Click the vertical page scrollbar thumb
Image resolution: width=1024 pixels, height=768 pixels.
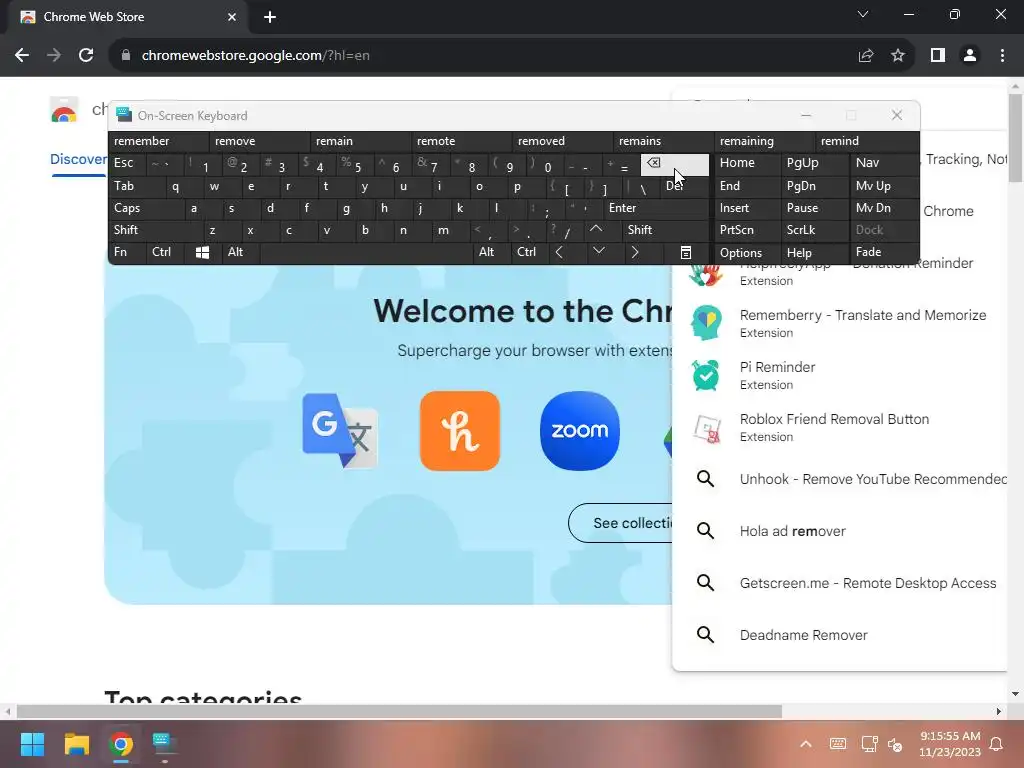click(x=1015, y=138)
